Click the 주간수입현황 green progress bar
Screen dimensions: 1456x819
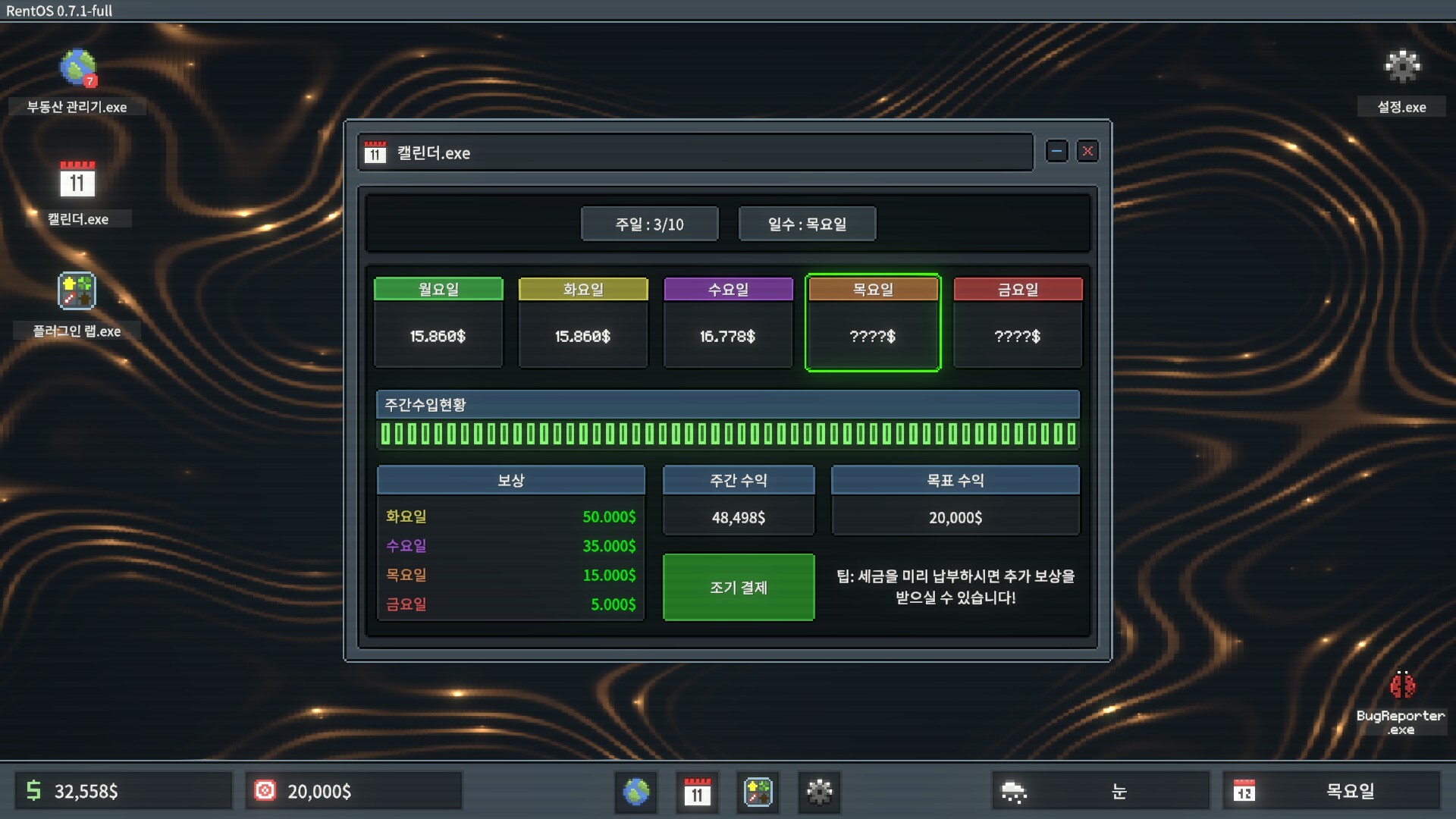click(728, 434)
